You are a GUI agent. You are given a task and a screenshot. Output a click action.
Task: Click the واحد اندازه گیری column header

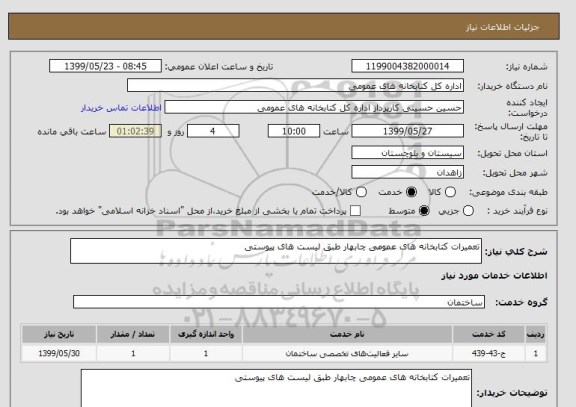206,334
